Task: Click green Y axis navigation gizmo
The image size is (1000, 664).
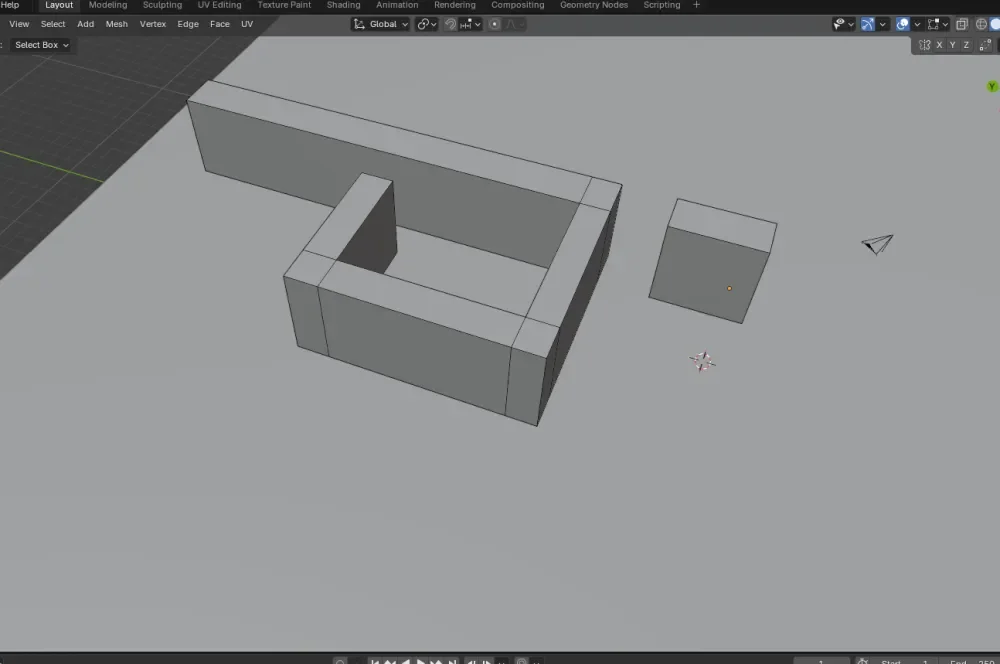Action: pos(992,86)
